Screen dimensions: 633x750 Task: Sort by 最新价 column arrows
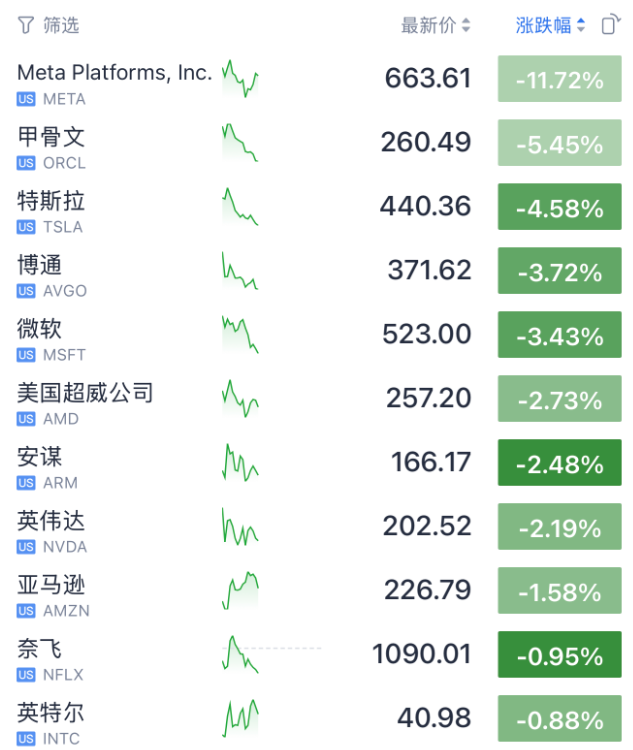tap(466, 26)
